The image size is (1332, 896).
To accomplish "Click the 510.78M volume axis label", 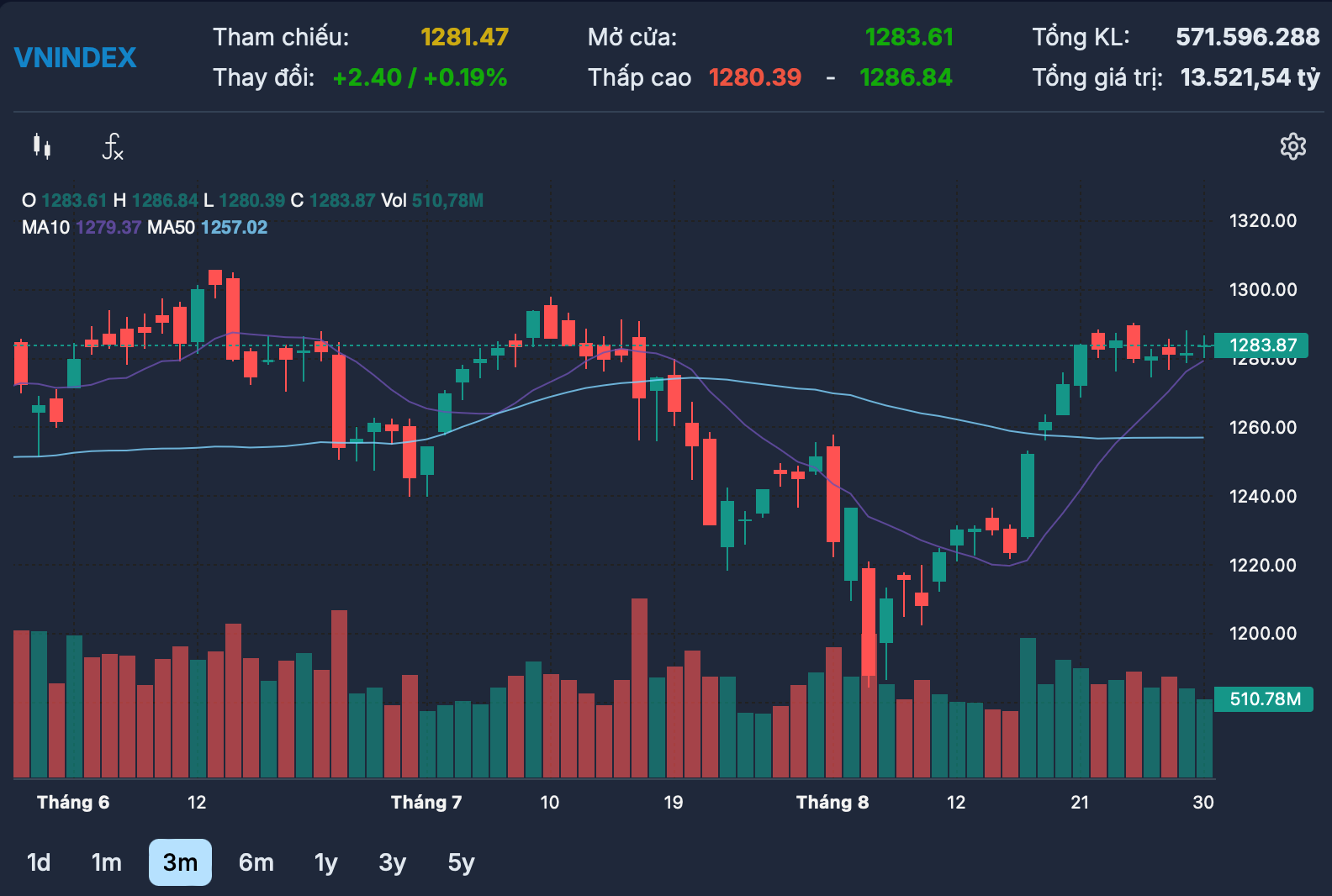I will pos(1264,698).
